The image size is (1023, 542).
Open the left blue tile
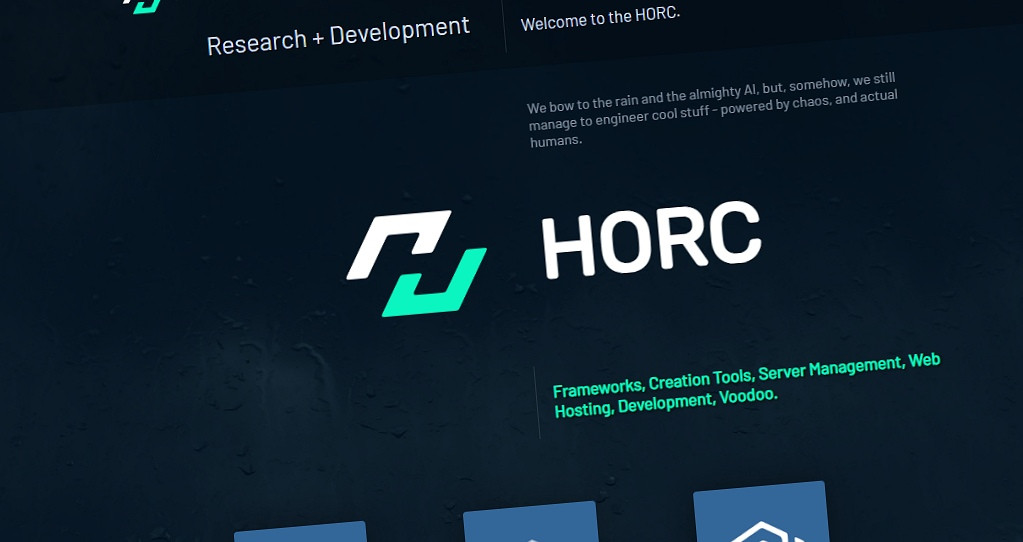(300, 532)
